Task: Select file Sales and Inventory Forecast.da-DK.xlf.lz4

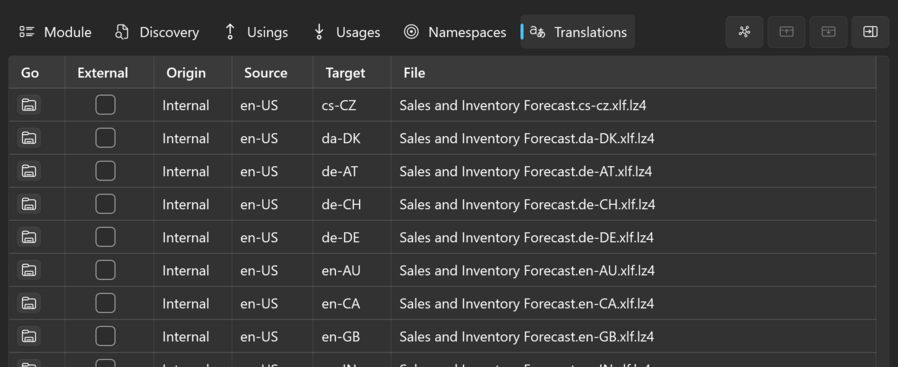Action: (527, 139)
